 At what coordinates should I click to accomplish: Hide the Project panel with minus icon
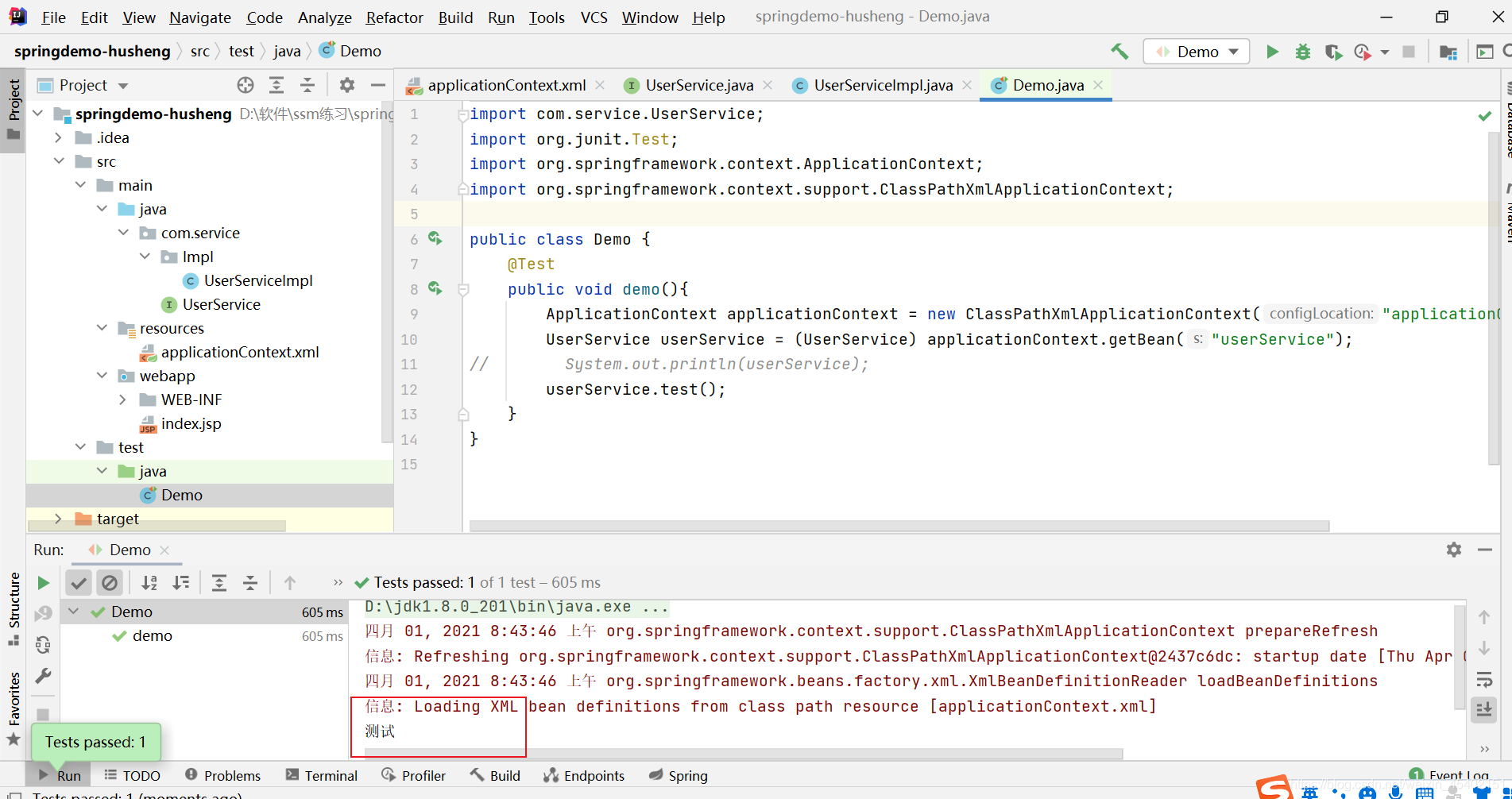378,85
